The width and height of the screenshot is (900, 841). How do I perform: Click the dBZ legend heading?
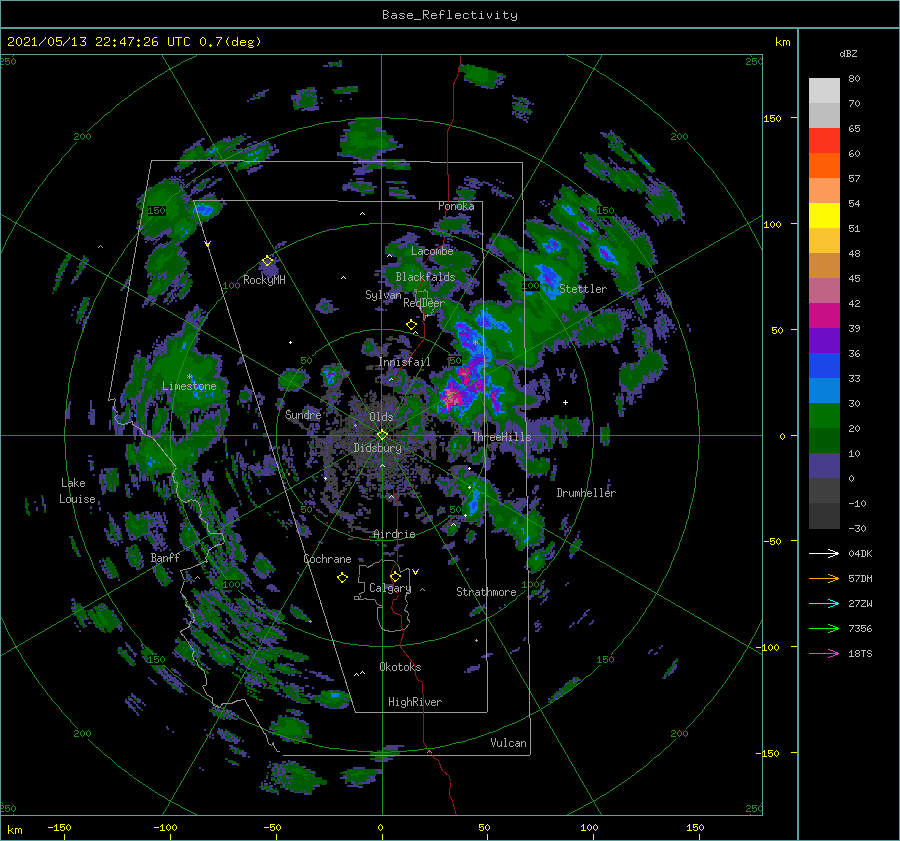pos(848,54)
